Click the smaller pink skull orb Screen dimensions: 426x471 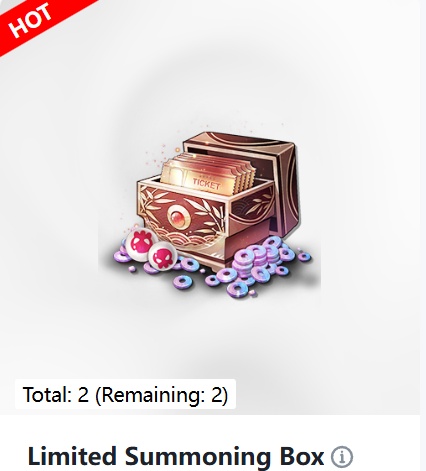[162, 256]
